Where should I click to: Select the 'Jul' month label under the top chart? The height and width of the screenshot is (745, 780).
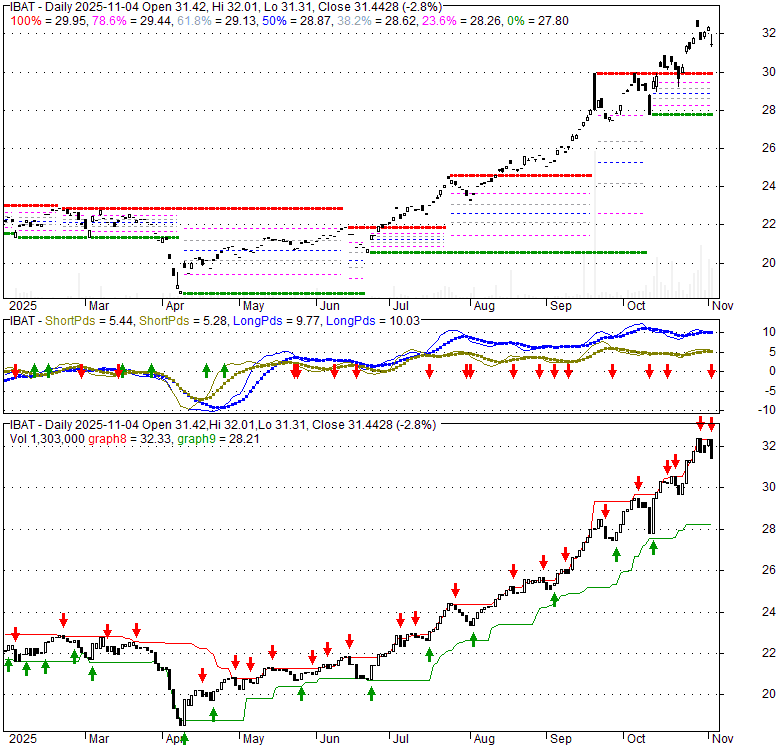[400, 306]
